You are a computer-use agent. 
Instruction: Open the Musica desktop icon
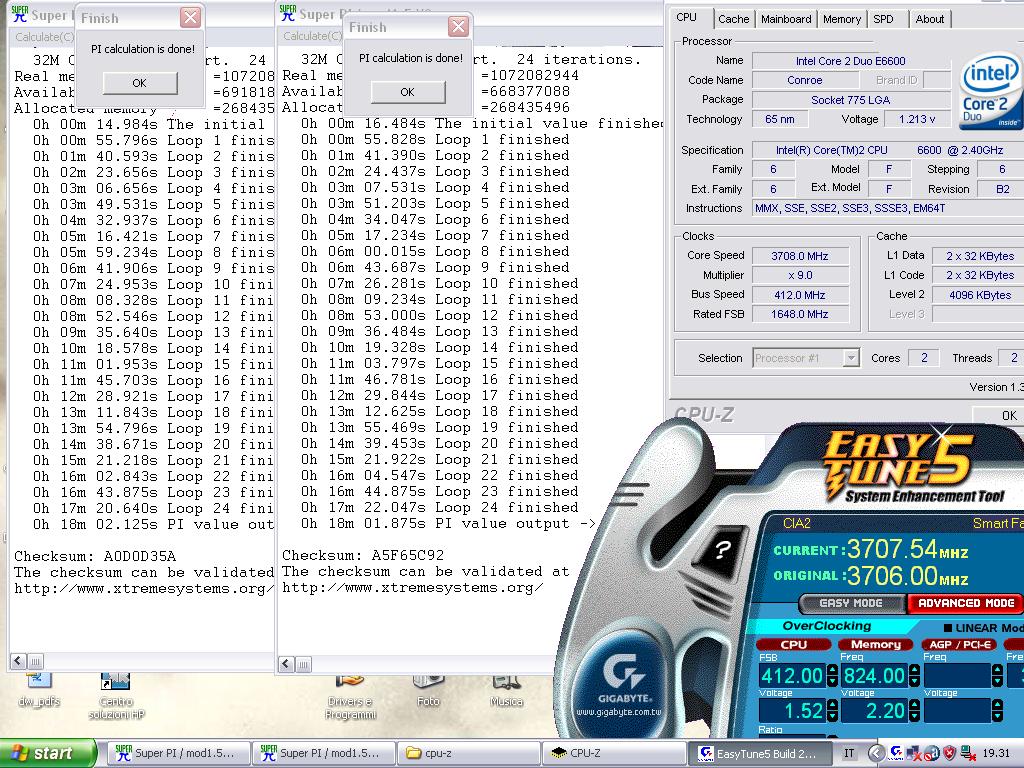click(506, 691)
